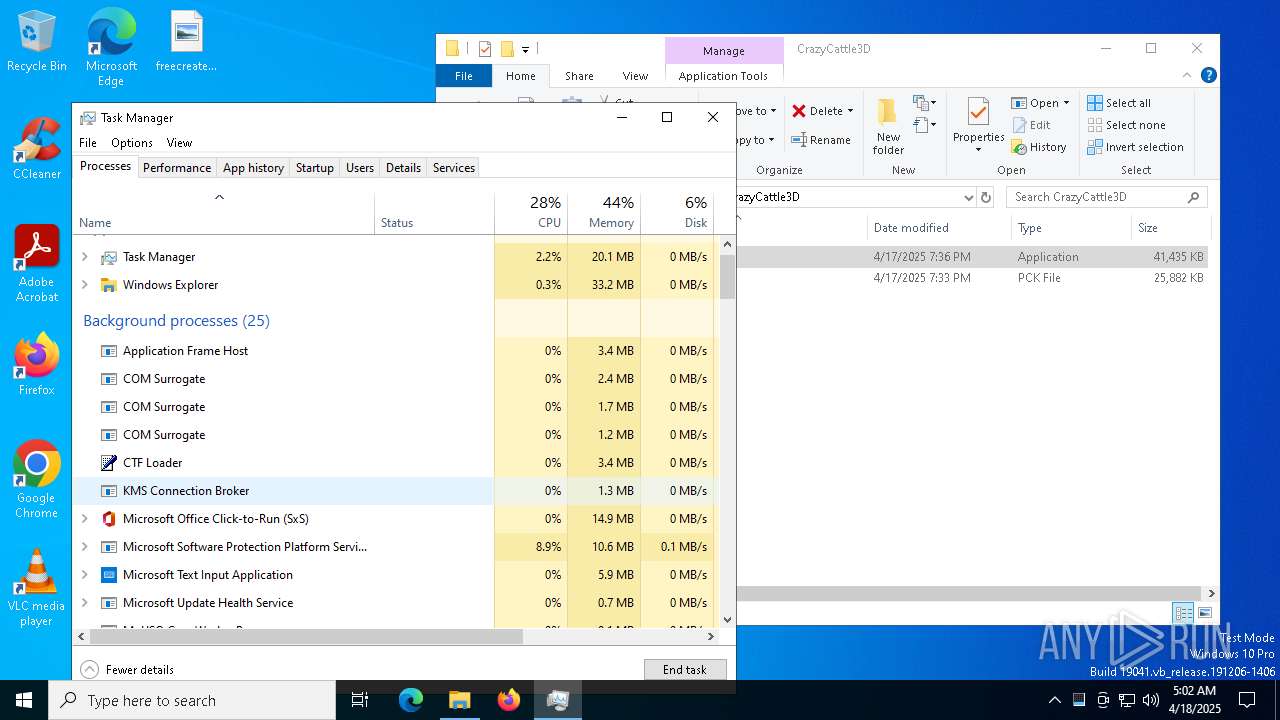Collapse the Explorer ribbon with chevron
1280x720 pixels.
pos(1188,75)
